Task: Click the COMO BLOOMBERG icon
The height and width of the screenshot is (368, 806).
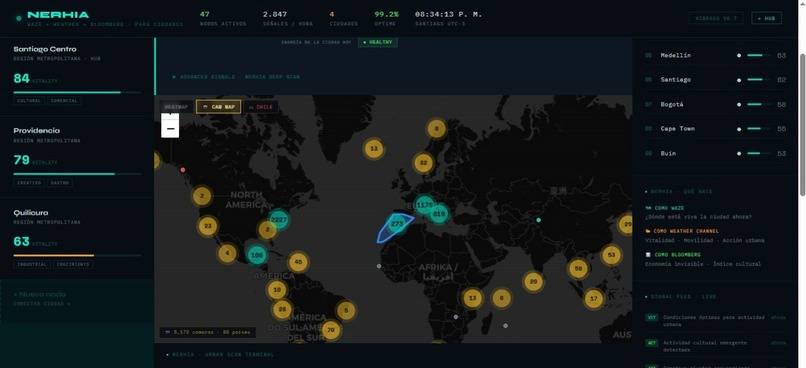Action: [x=648, y=255]
